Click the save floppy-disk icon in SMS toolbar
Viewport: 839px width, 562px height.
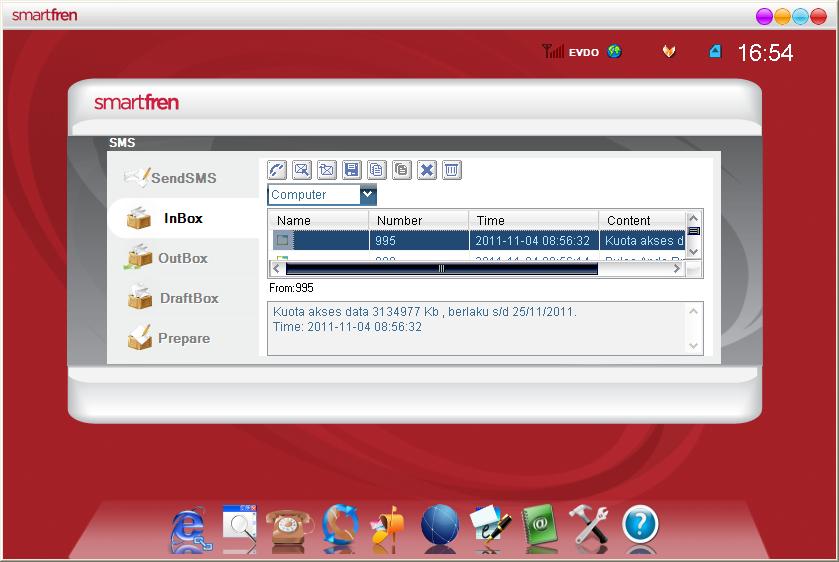pyautogui.click(x=352, y=170)
